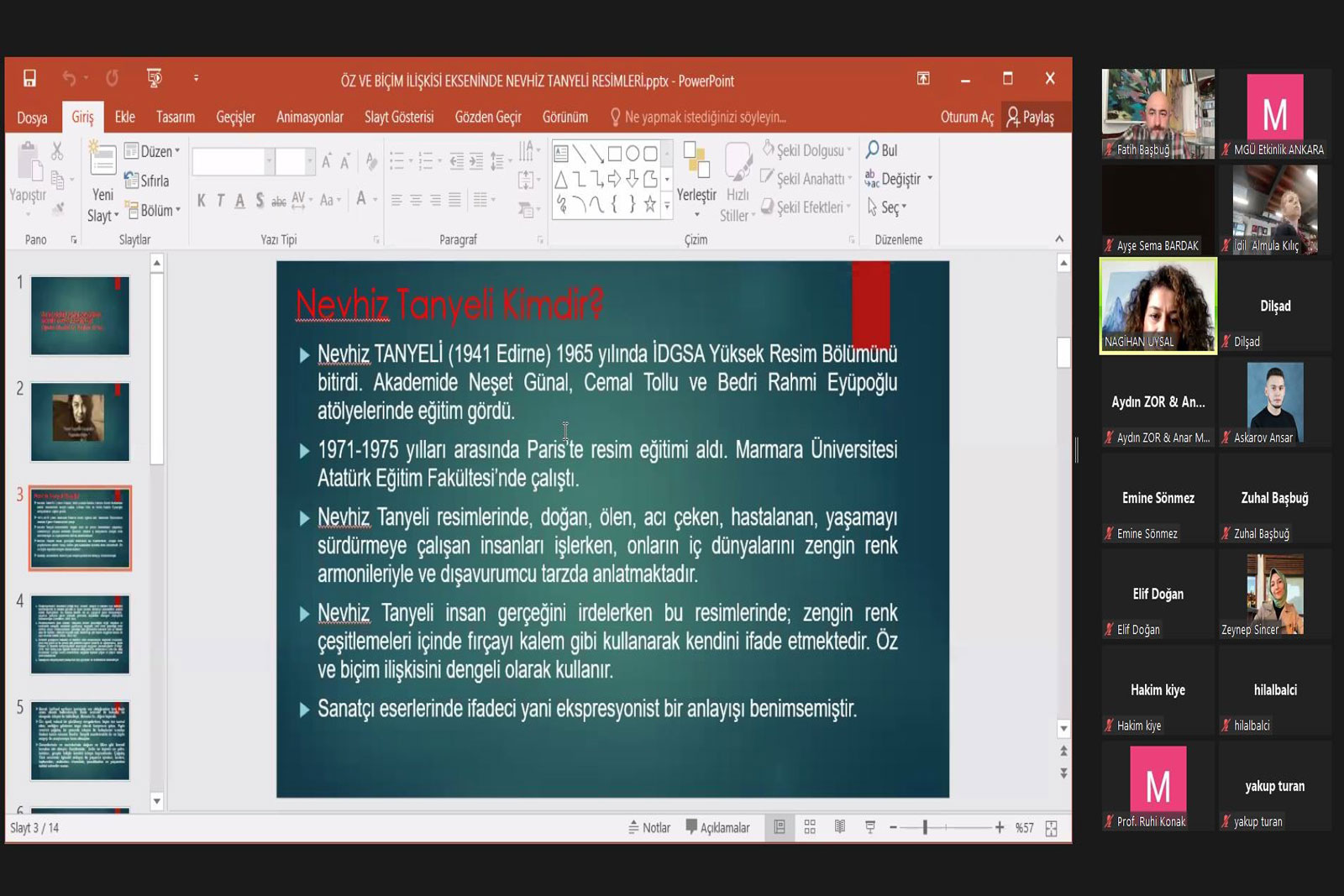Image resolution: width=1344 pixels, height=896 pixels.
Task: Start slideshow from beginning icon
Action: tap(155, 79)
